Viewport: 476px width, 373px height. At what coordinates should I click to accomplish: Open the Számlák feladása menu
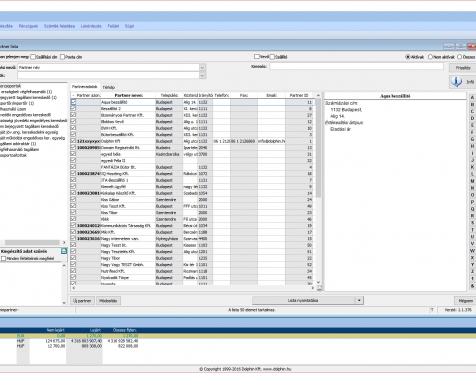(59, 26)
